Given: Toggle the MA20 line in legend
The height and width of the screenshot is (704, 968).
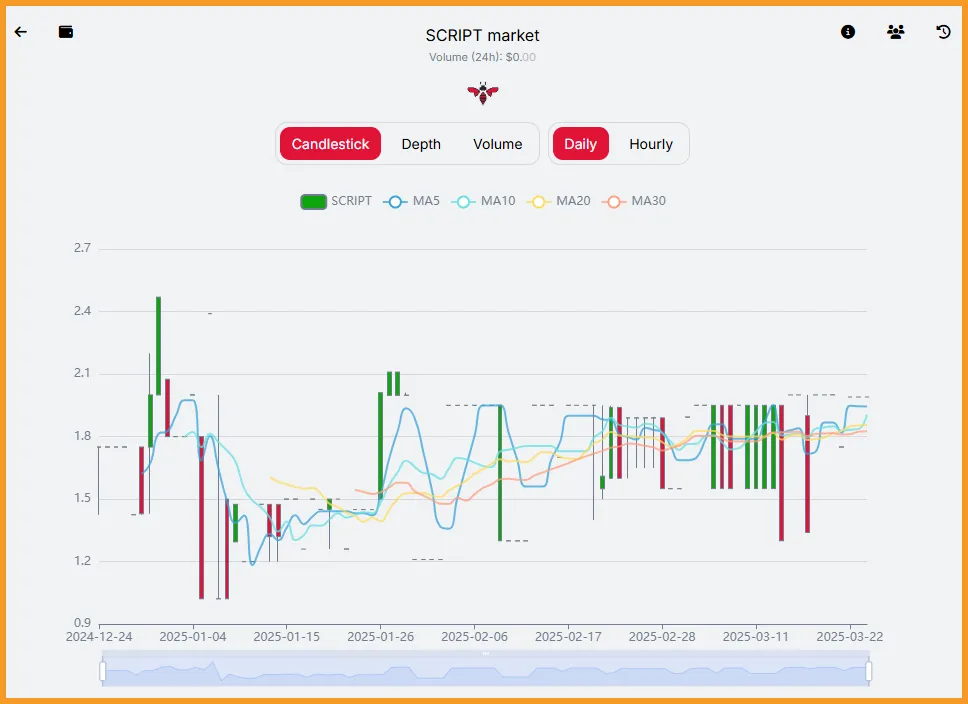Looking at the screenshot, I should tap(559, 201).
